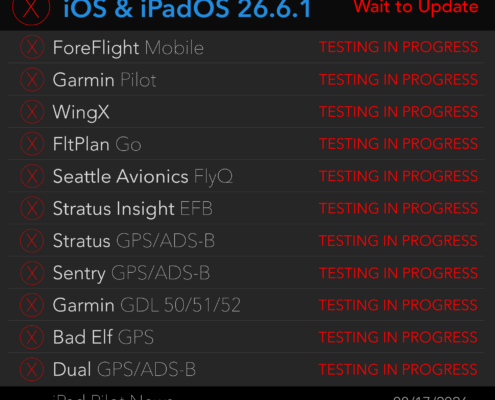Screen dimensions: 495x400
Task: Click the X icon next to Stratus Insight EFB
Action: click(x=32, y=208)
